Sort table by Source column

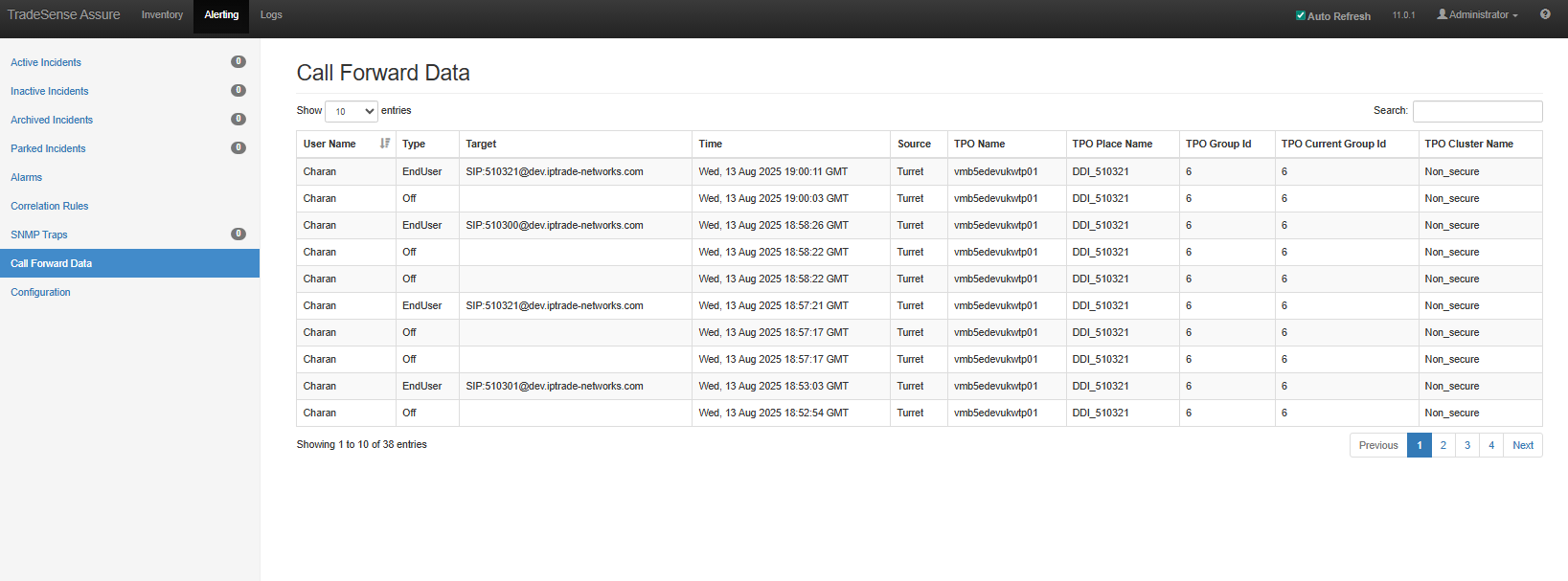(919, 144)
